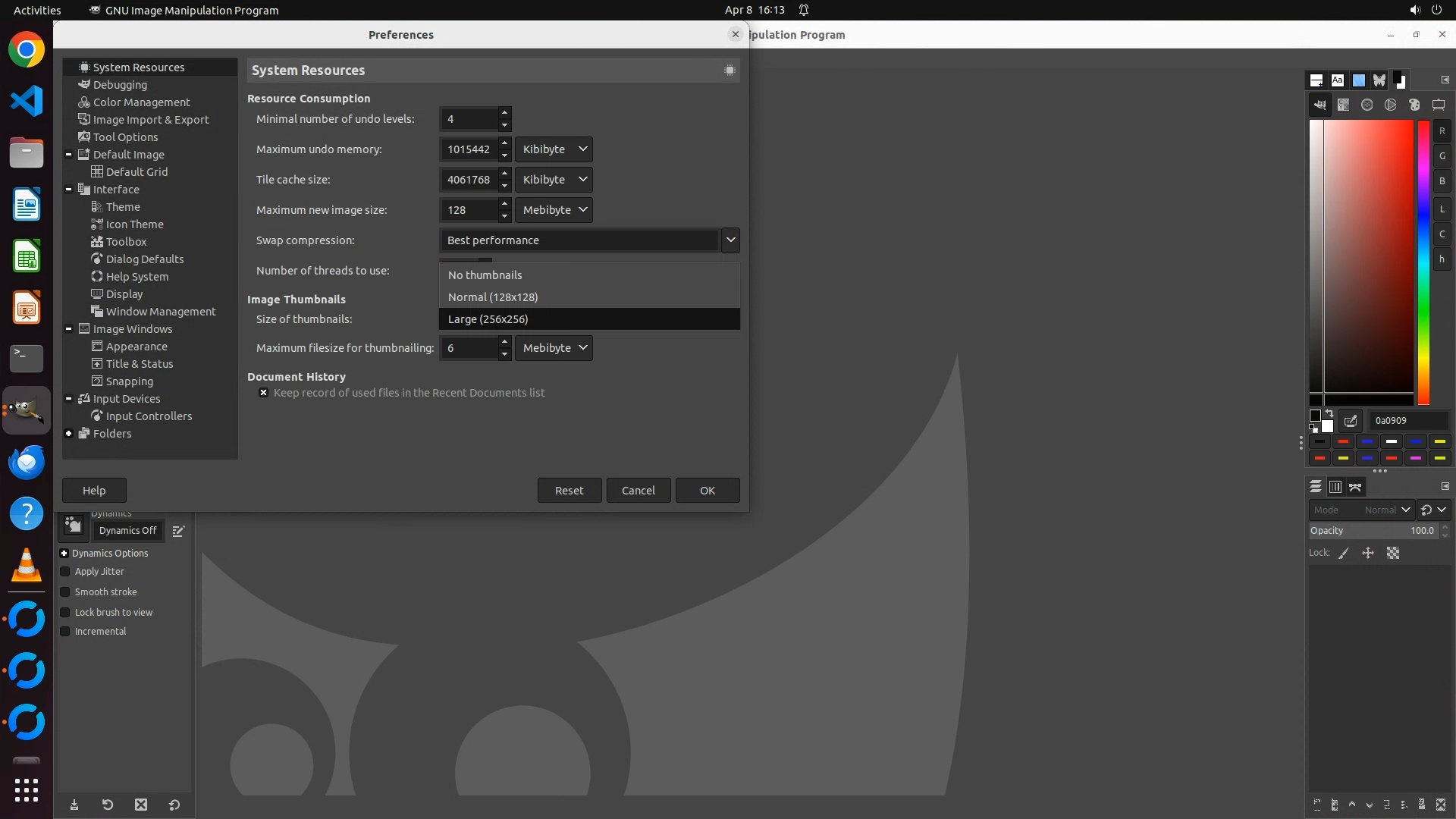Save tool preset icon at bottom
Image resolution: width=1456 pixels, height=819 pixels.
pyautogui.click(x=74, y=805)
